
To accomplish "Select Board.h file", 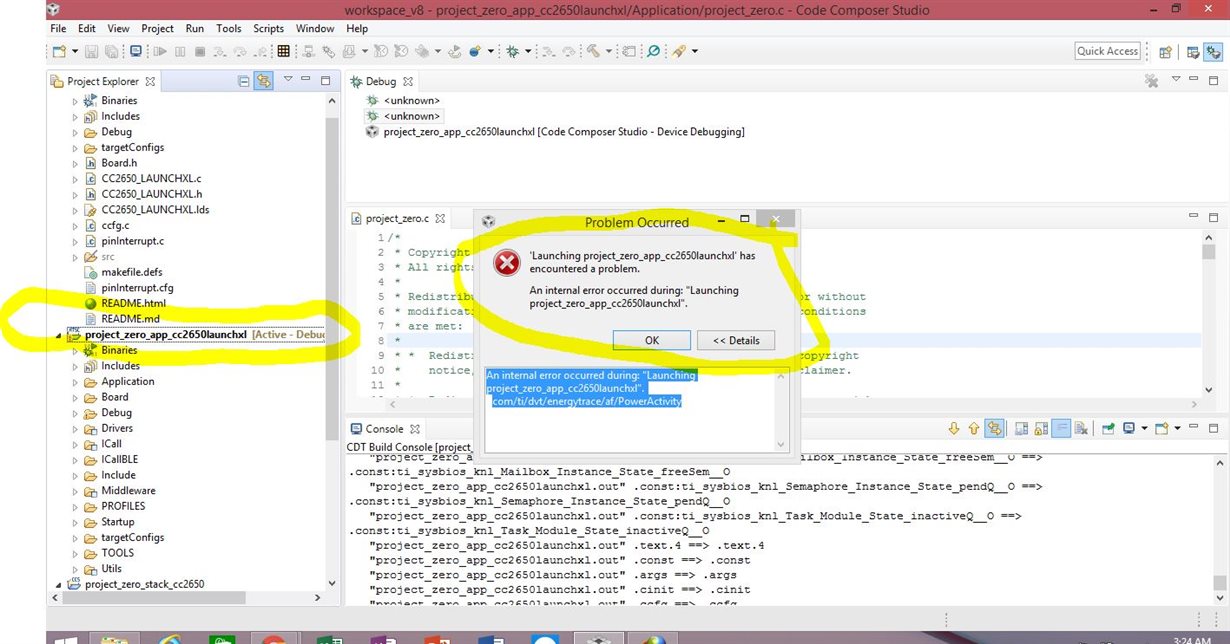I will [x=119, y=163].
